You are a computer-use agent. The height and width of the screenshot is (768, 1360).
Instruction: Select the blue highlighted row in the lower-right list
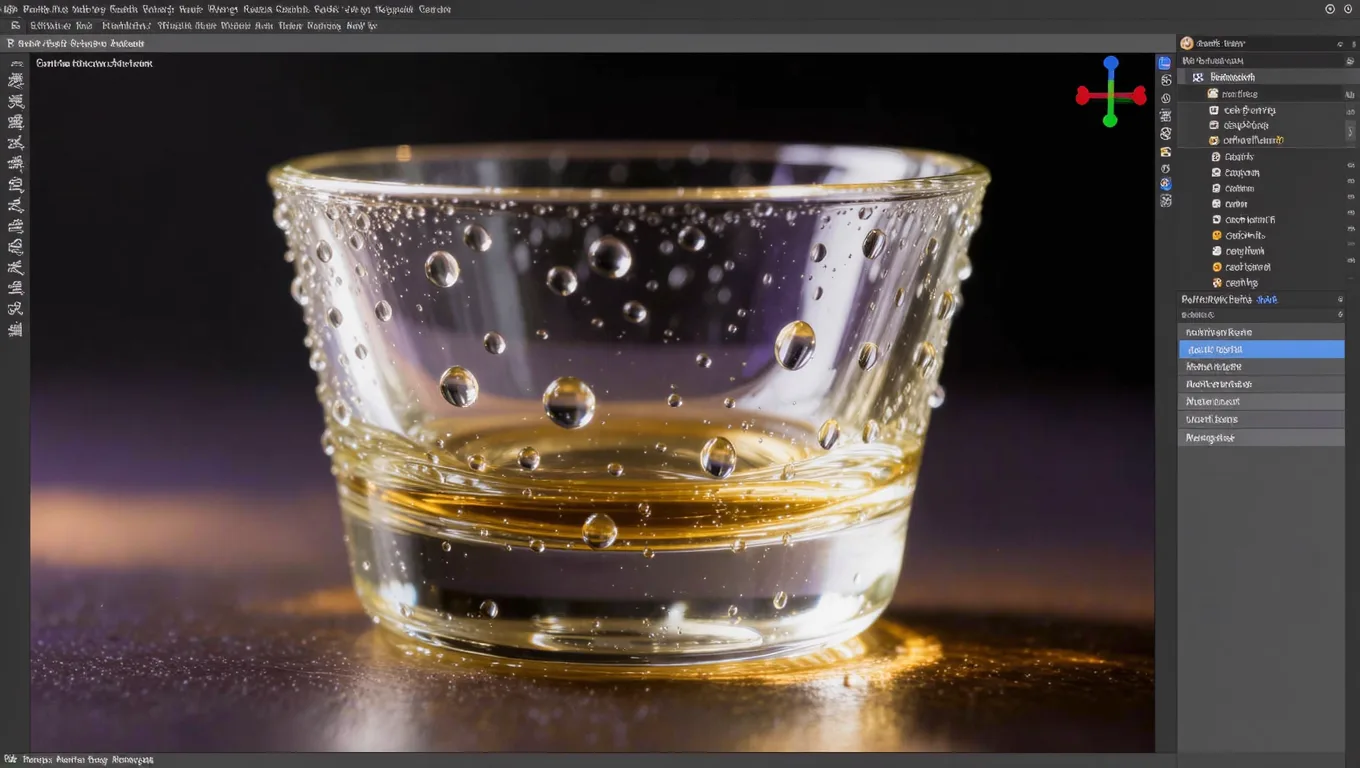pyautogui.click(x=1261, y=349)
